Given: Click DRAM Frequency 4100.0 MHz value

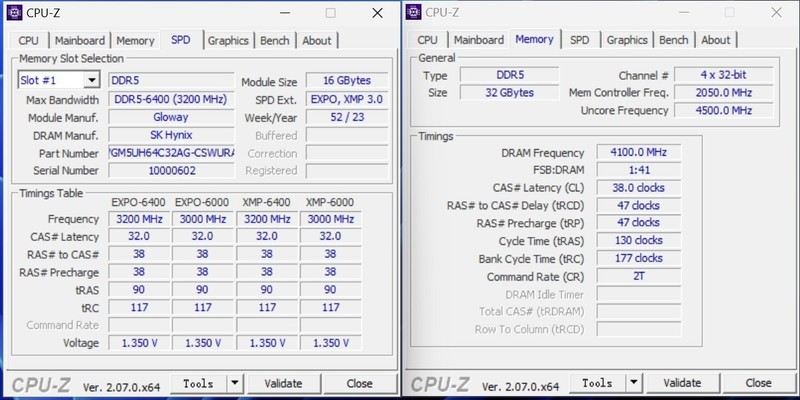Looking at the screenshot, I should [639, 152].
